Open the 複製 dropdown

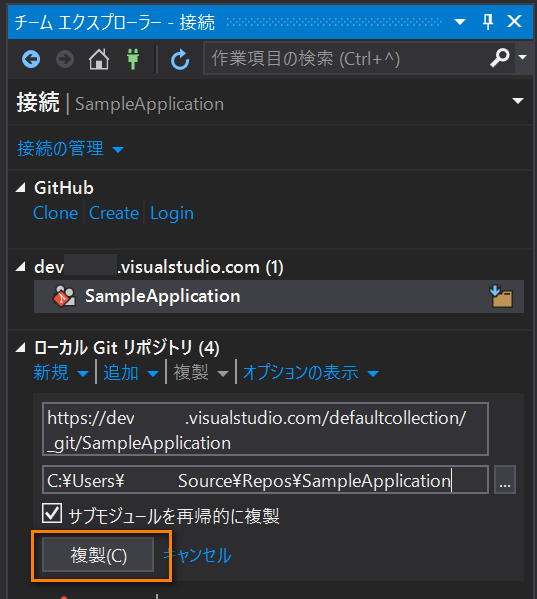tap(201, 372)
